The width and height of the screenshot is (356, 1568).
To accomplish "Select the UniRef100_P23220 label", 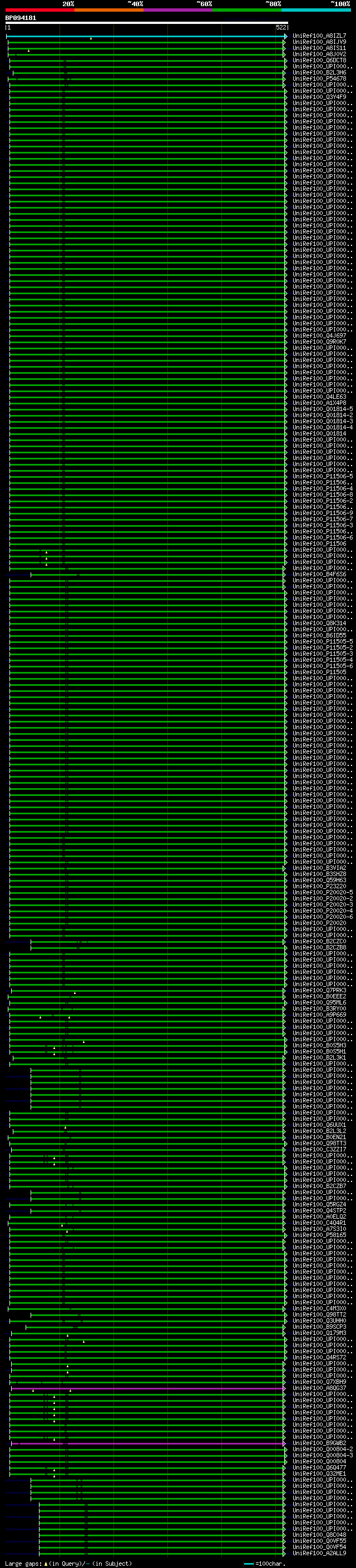I will 319,886.
